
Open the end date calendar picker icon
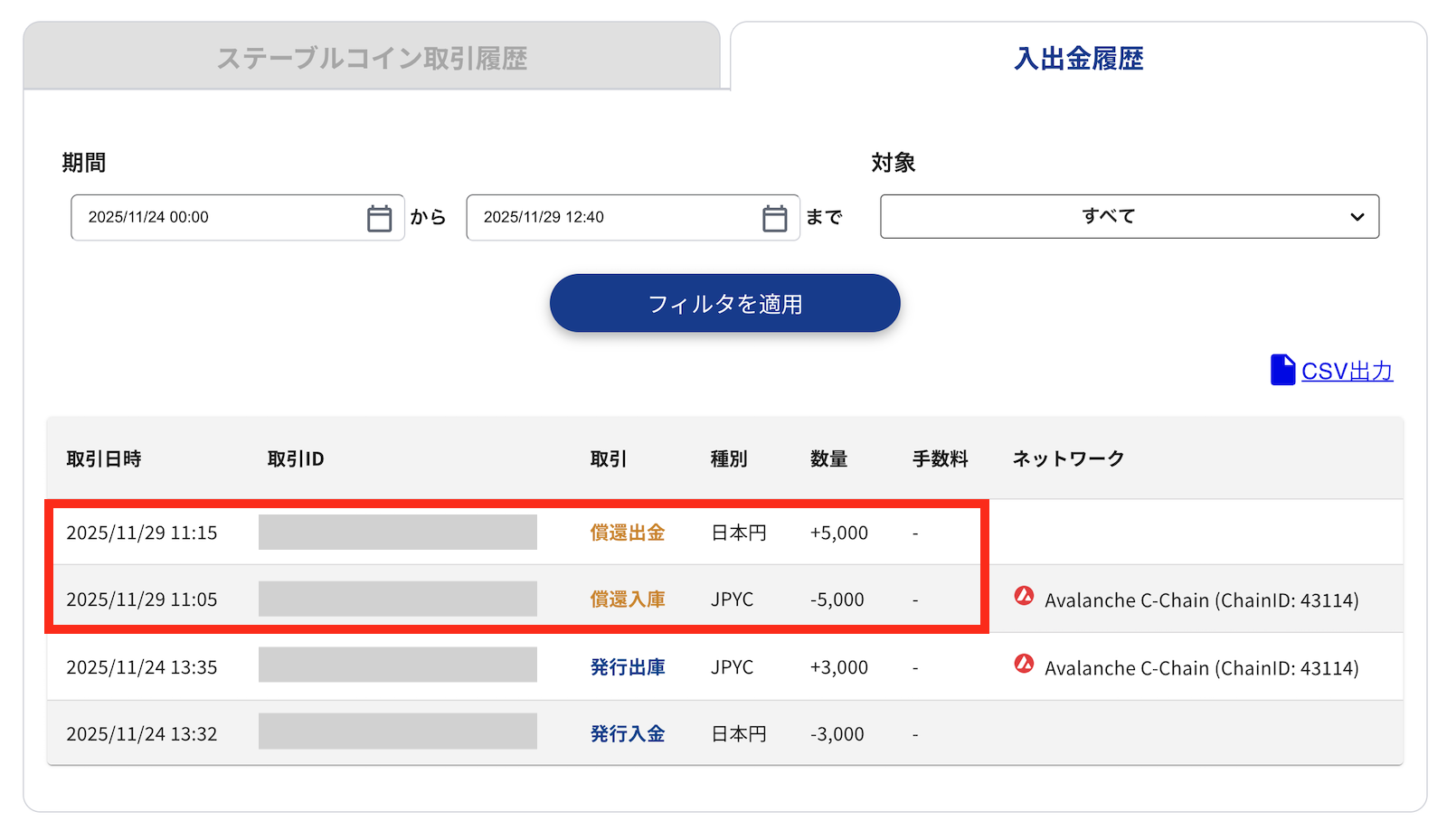774,218
